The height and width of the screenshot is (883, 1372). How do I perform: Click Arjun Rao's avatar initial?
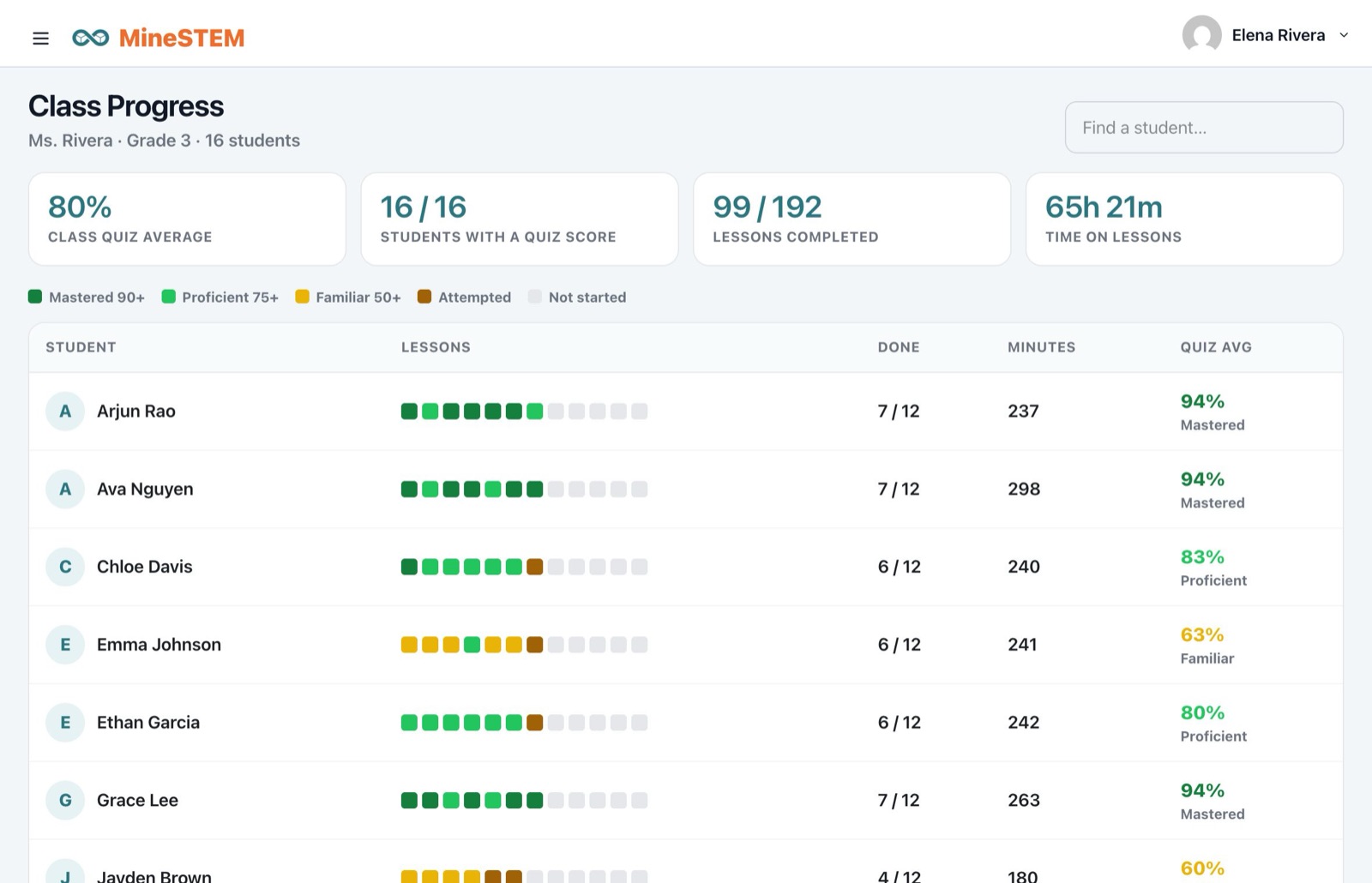[65, 411]
